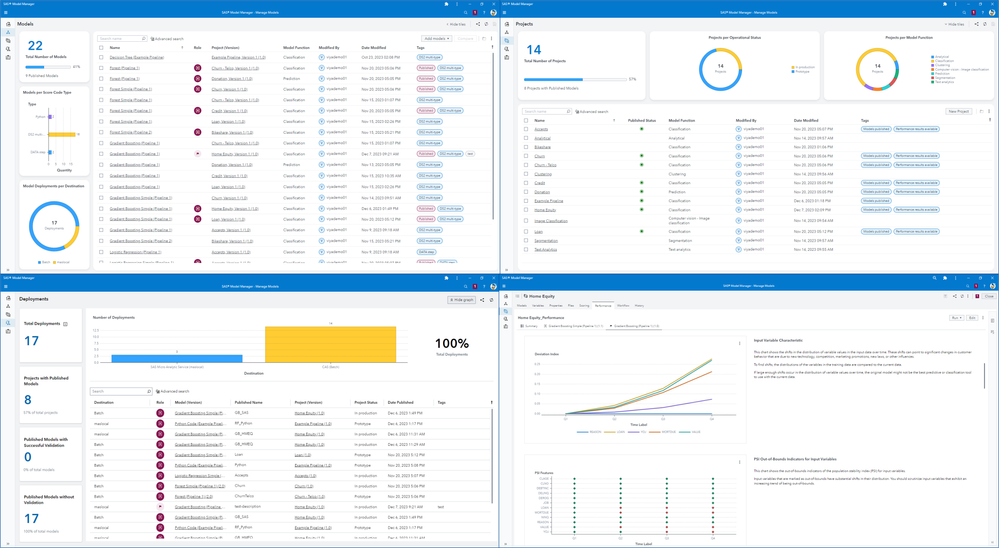Collapse the tiles with Hide tiles in Projects
Image resolution: width=999 pixels, height=548 pixels.
pyautogui.click(x=955, y=24)
